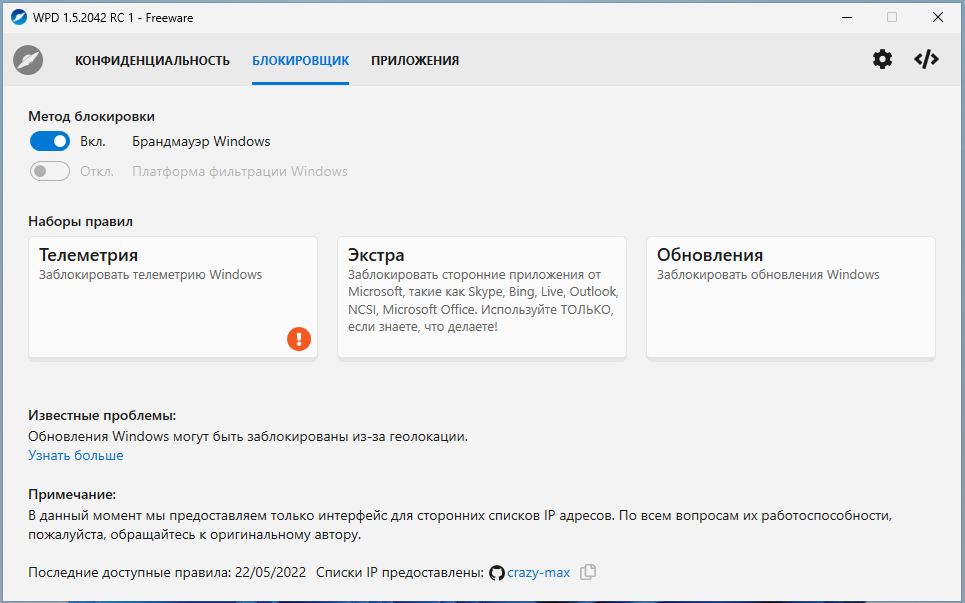Viewport: 965px width, 603px height.
Task: Click the Наборы правил heading
Action: (x=81, y=222)
